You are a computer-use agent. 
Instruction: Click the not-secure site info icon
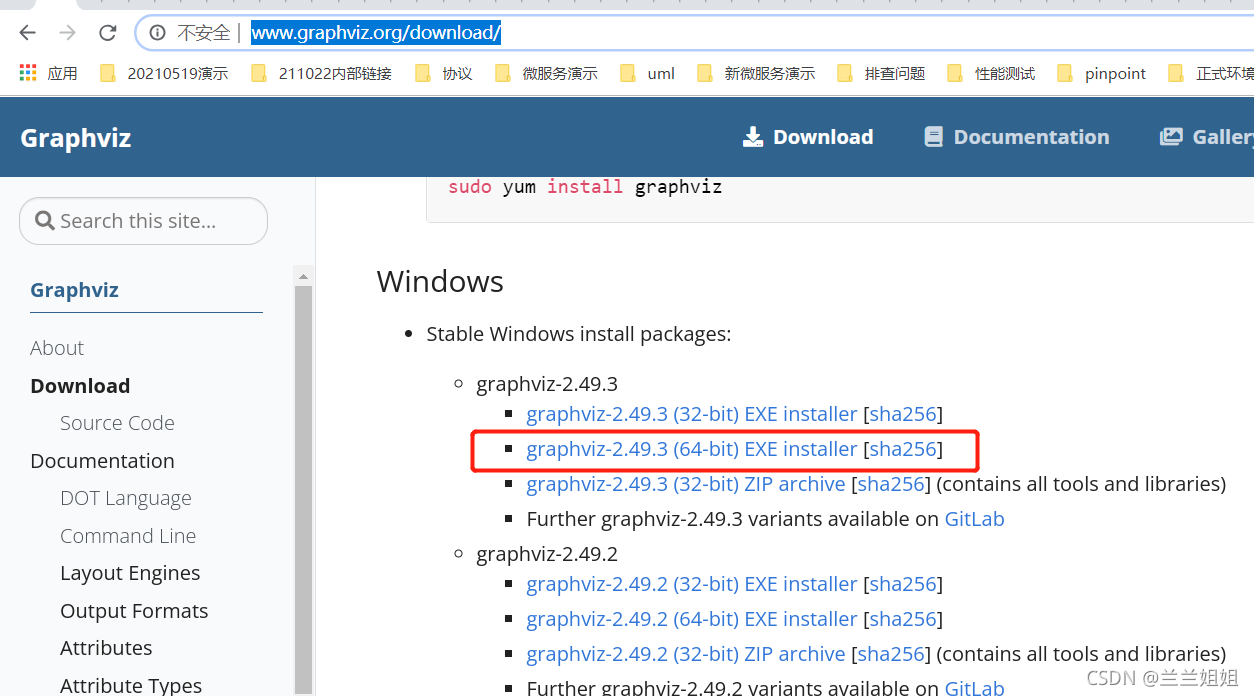[157, 33]
